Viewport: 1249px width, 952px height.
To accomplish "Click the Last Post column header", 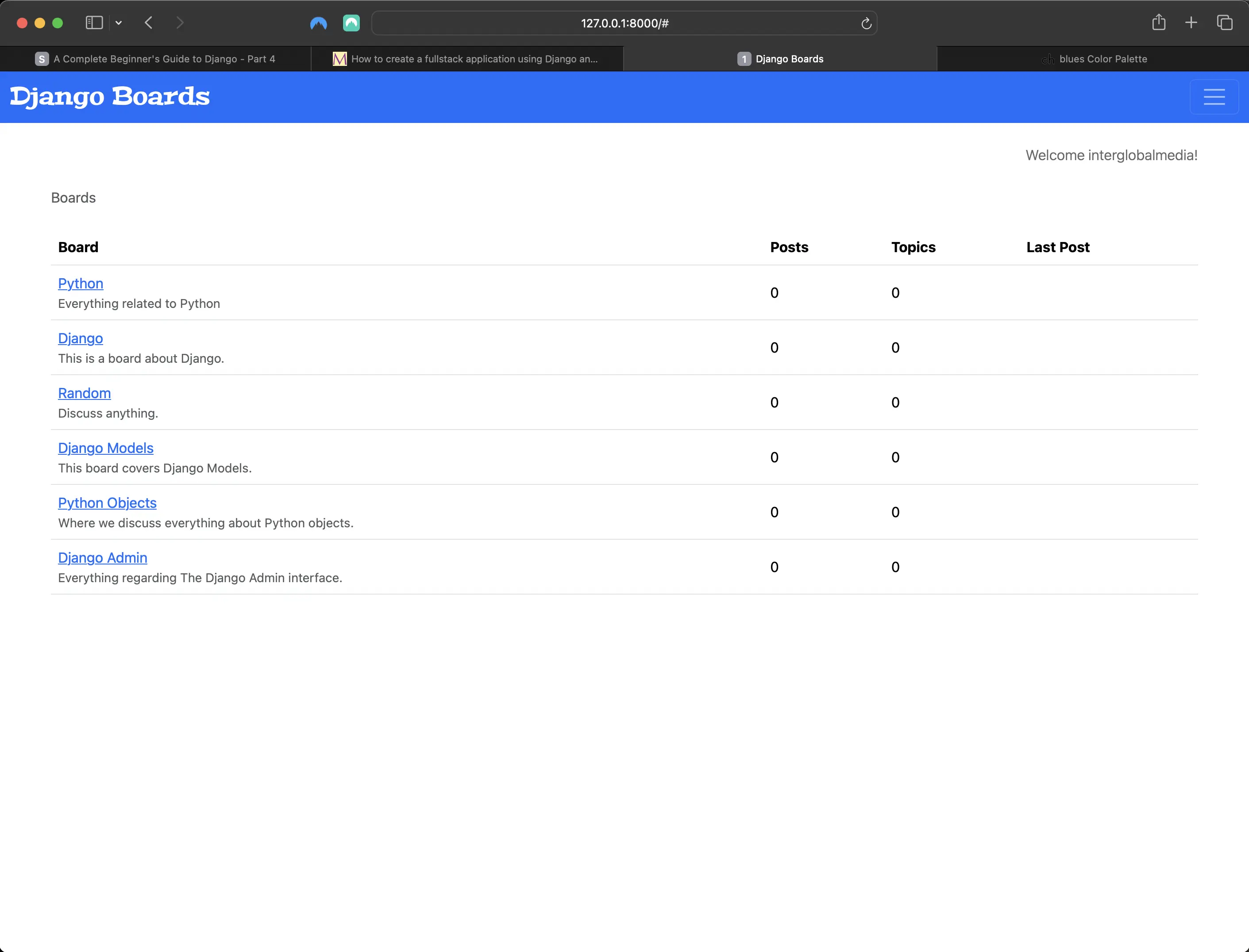I will [1058, 247].
